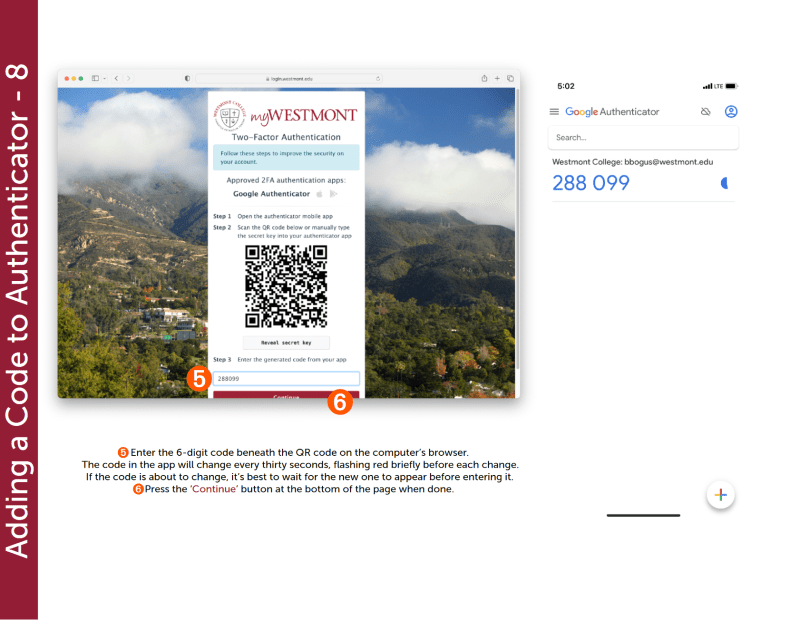Go back in Safari browser
This screenshot has height=620, width=800.
click(116, 78)
